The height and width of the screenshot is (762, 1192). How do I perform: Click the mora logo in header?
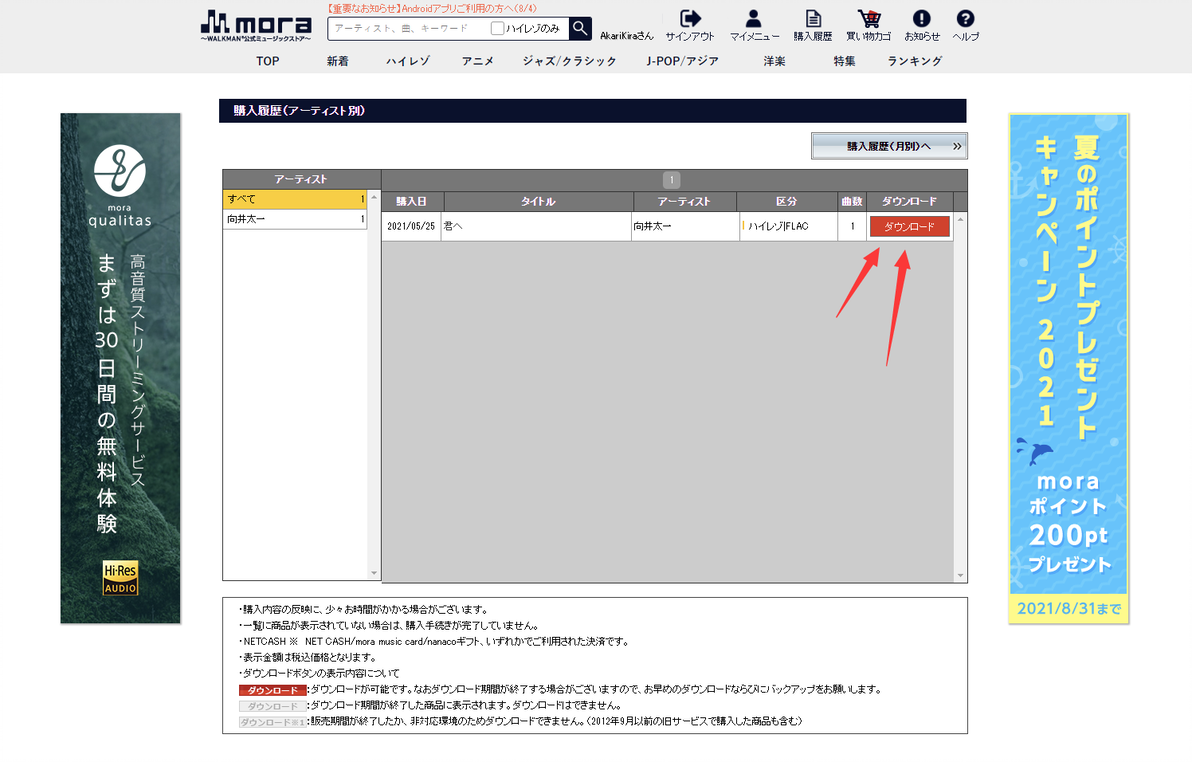click(256, 26)
